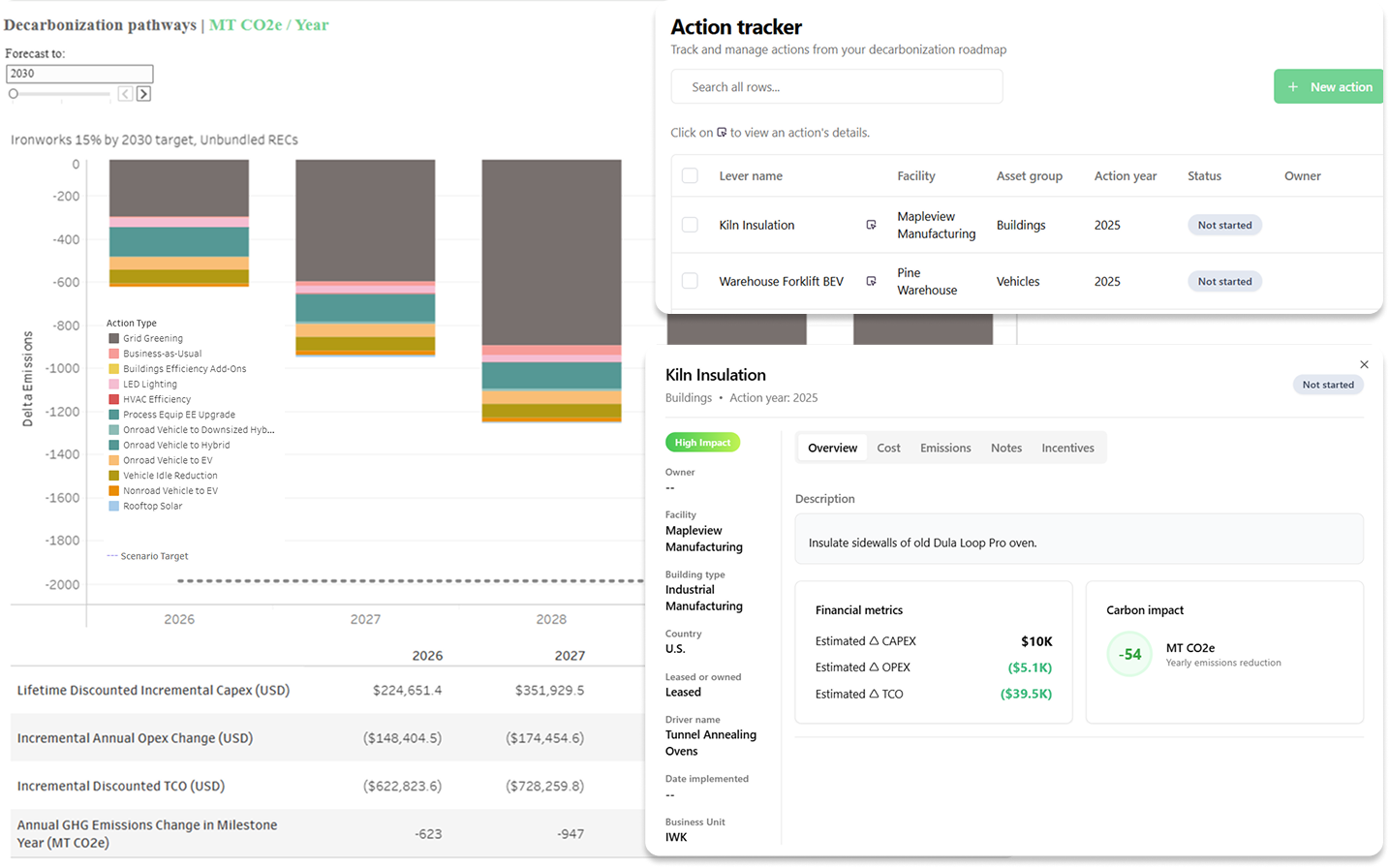Click "Vehicles" asset group cell
This screenshot has height=868, width=1389.
click(1018, 281)
